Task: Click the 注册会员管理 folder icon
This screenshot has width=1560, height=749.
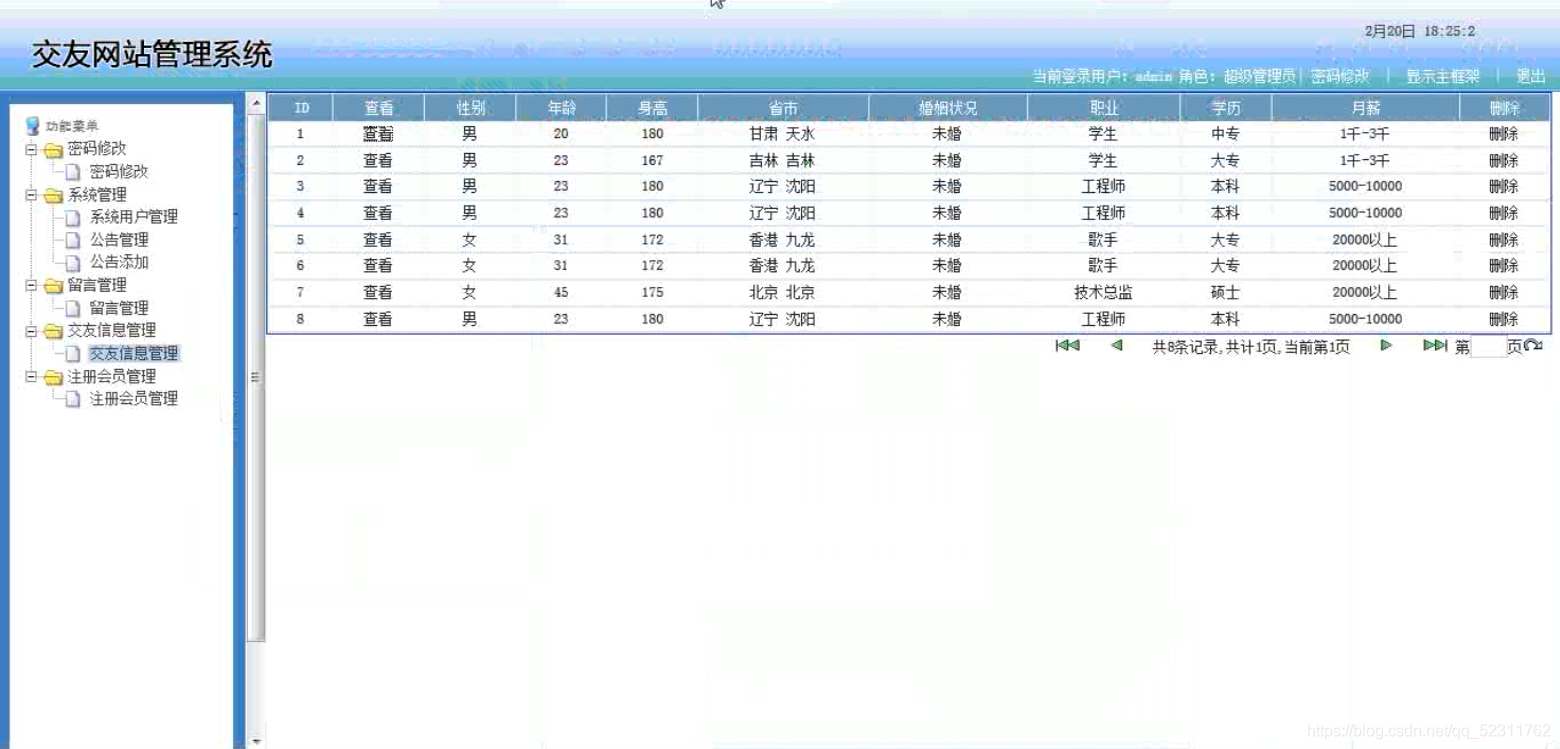Action: (53, 377)
